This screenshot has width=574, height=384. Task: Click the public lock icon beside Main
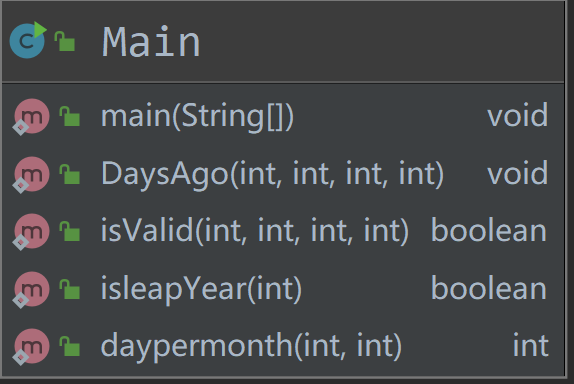(65, 41)
